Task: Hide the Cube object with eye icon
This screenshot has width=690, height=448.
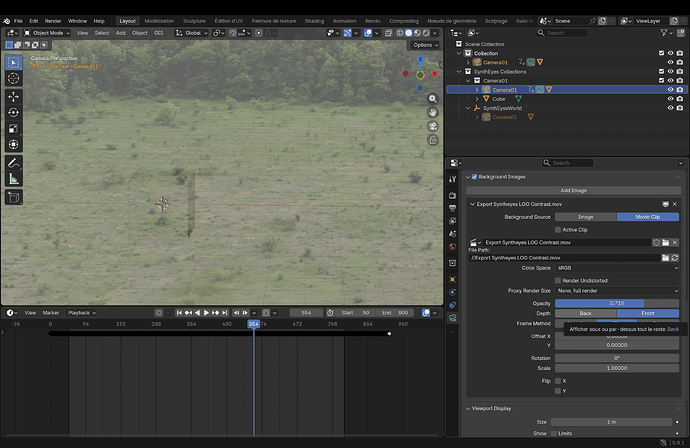Action: [670, 99]
